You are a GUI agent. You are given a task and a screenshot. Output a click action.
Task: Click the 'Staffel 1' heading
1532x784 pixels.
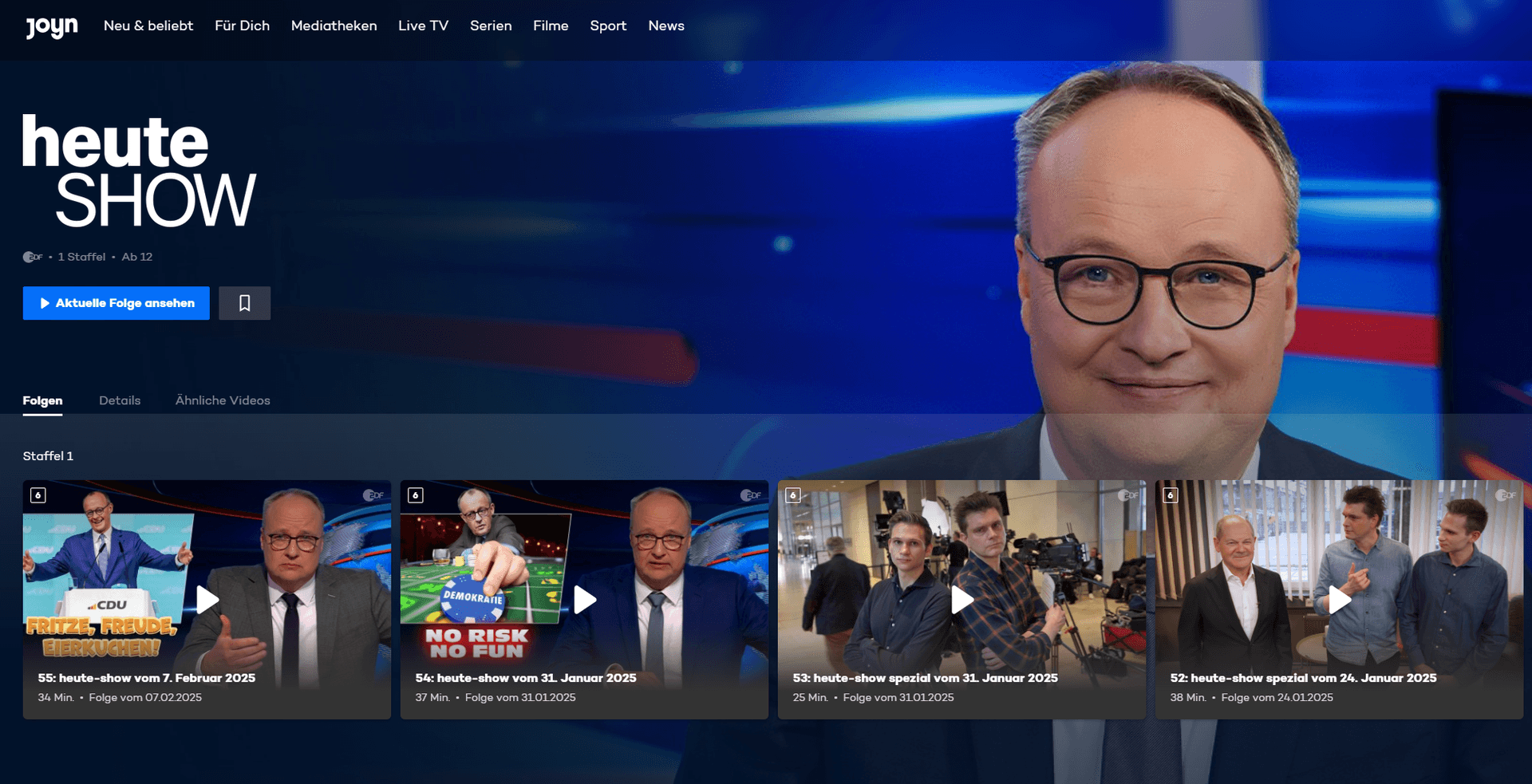point(48,456)
